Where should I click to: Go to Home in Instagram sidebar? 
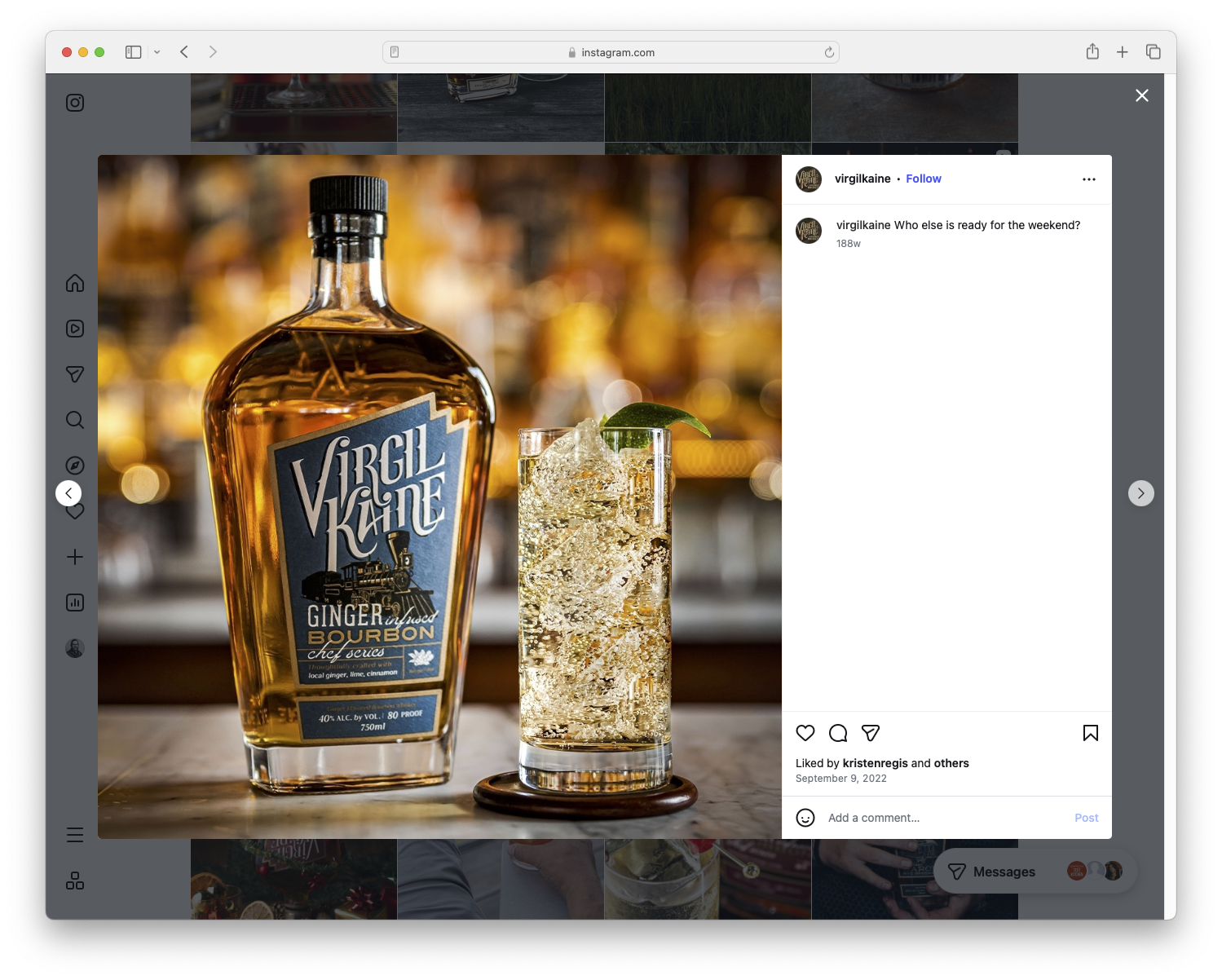[x=75, y=283]
